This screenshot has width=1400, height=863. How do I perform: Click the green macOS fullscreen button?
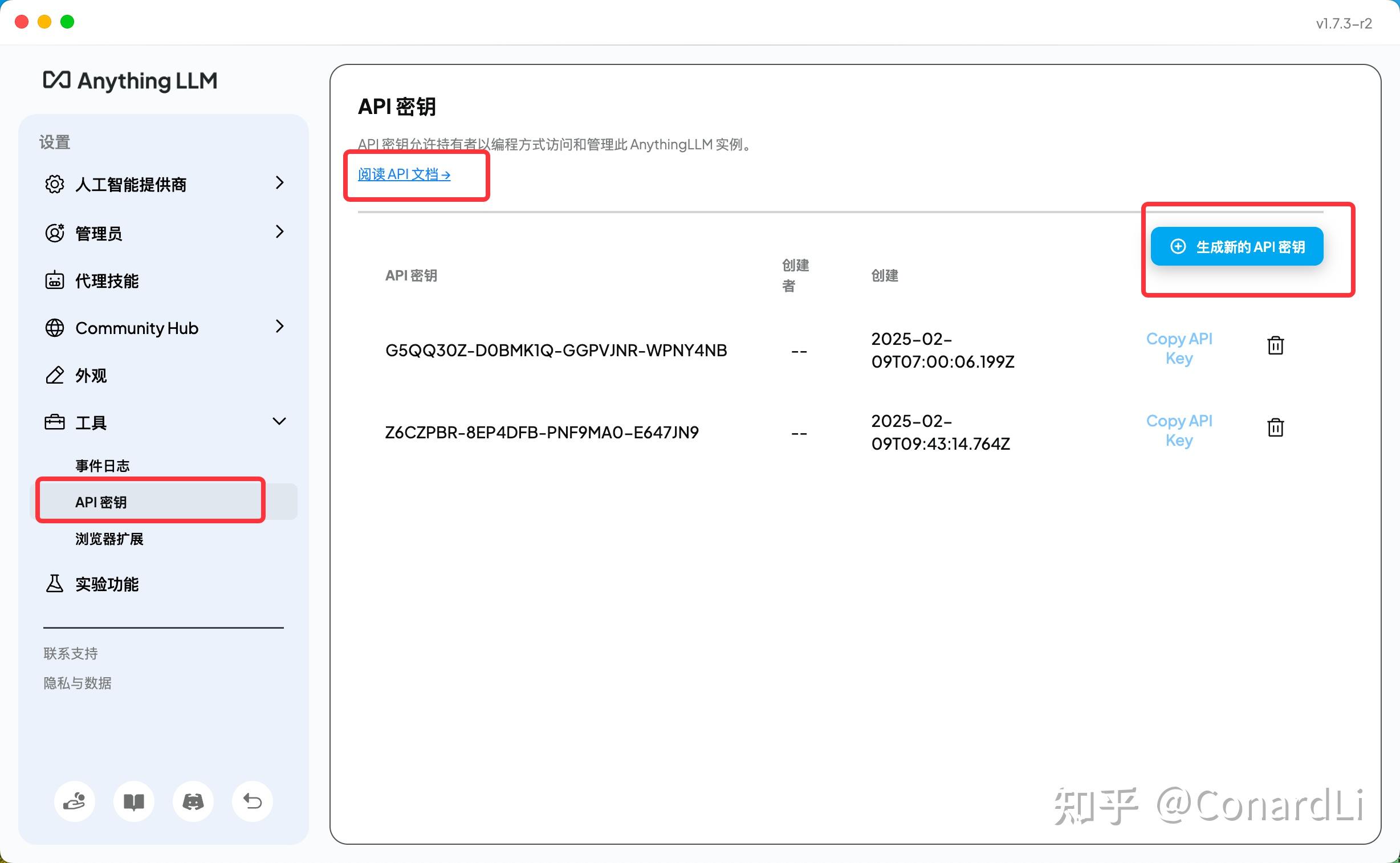[x=67, y=22]
